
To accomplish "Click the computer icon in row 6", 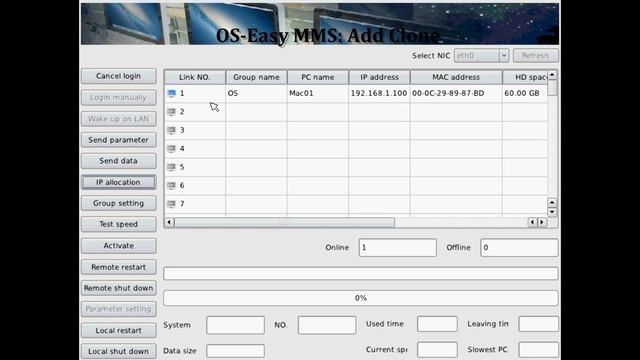I will (171, 185).
